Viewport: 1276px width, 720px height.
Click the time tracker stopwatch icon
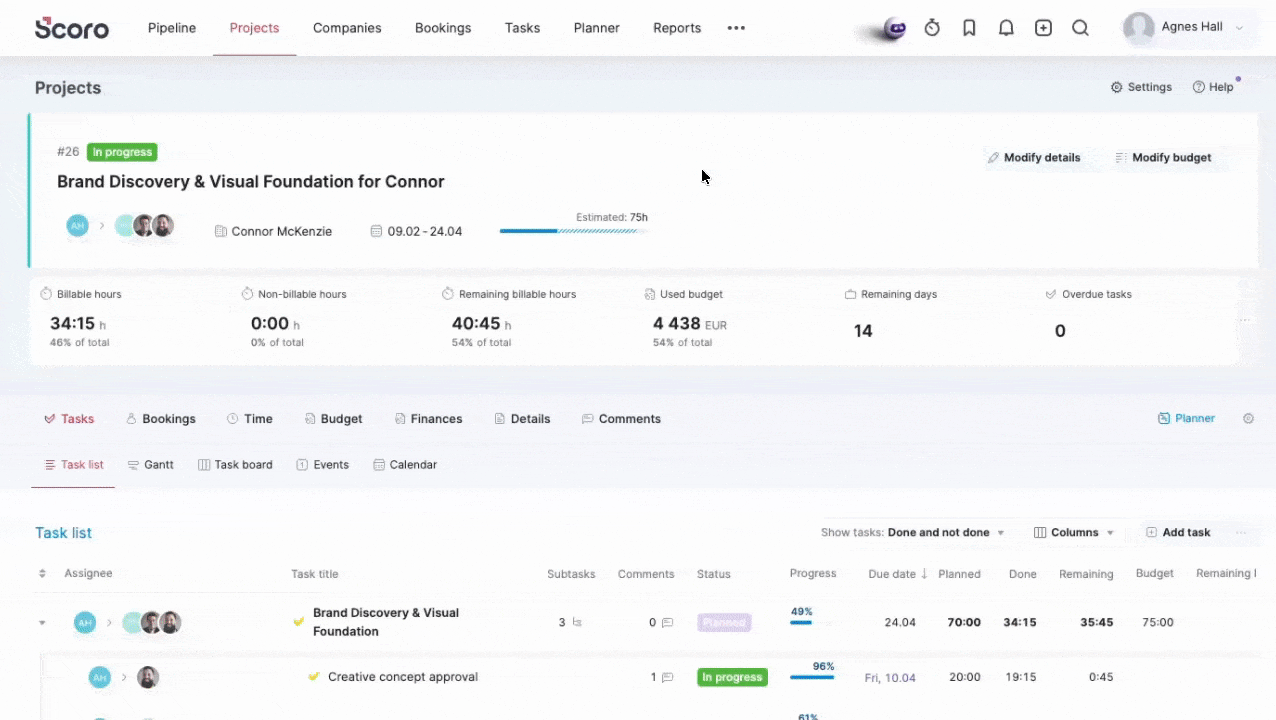pos(932,28)
